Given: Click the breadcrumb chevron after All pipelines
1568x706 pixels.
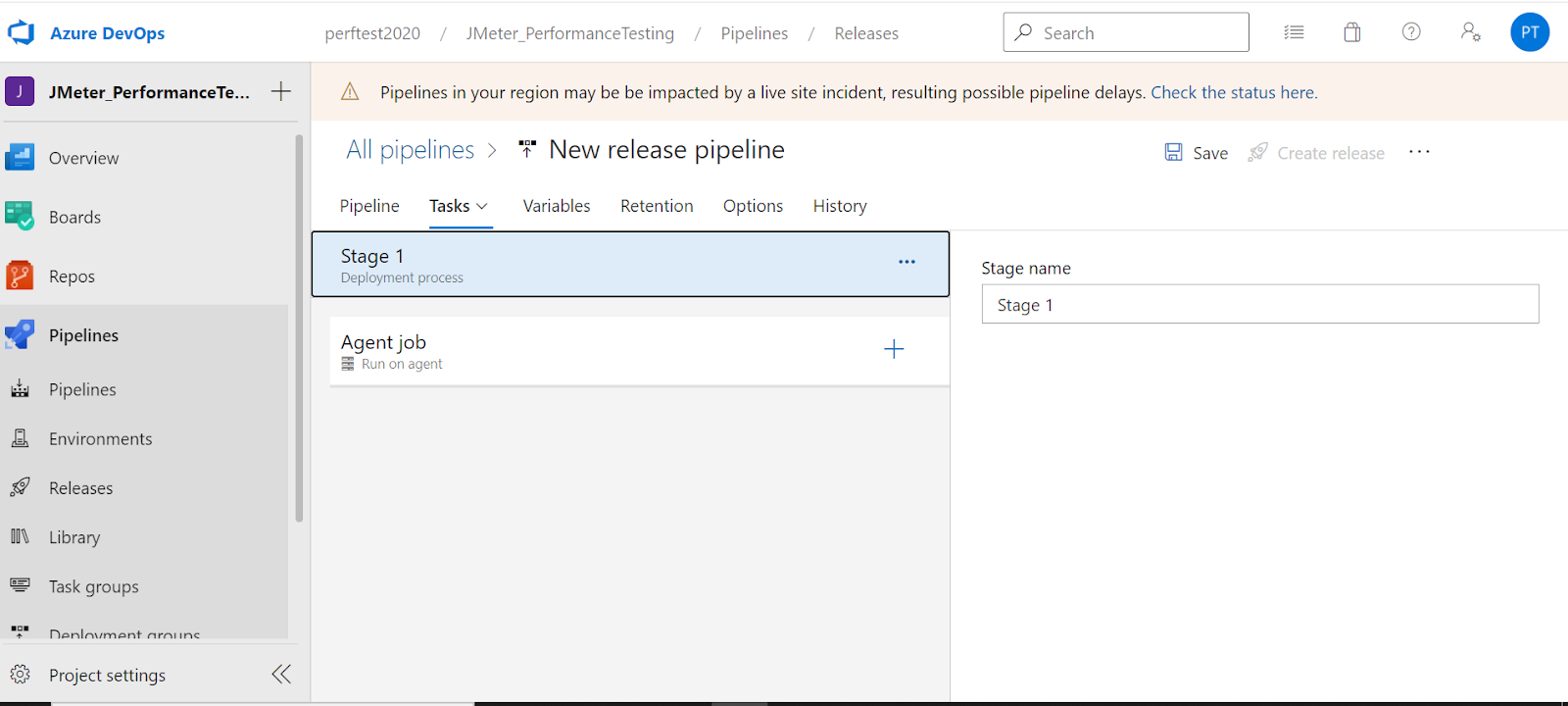Looking at the screenshot, I should tap(492, 150).
